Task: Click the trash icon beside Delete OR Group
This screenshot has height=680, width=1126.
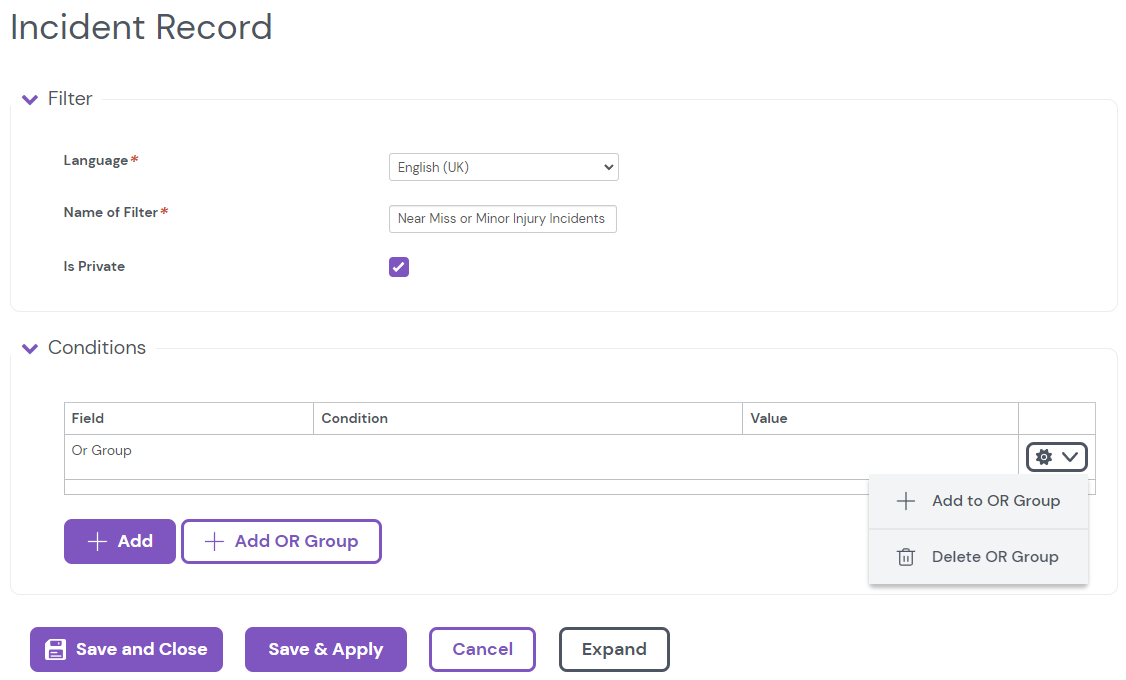Action: pos(906,557)
